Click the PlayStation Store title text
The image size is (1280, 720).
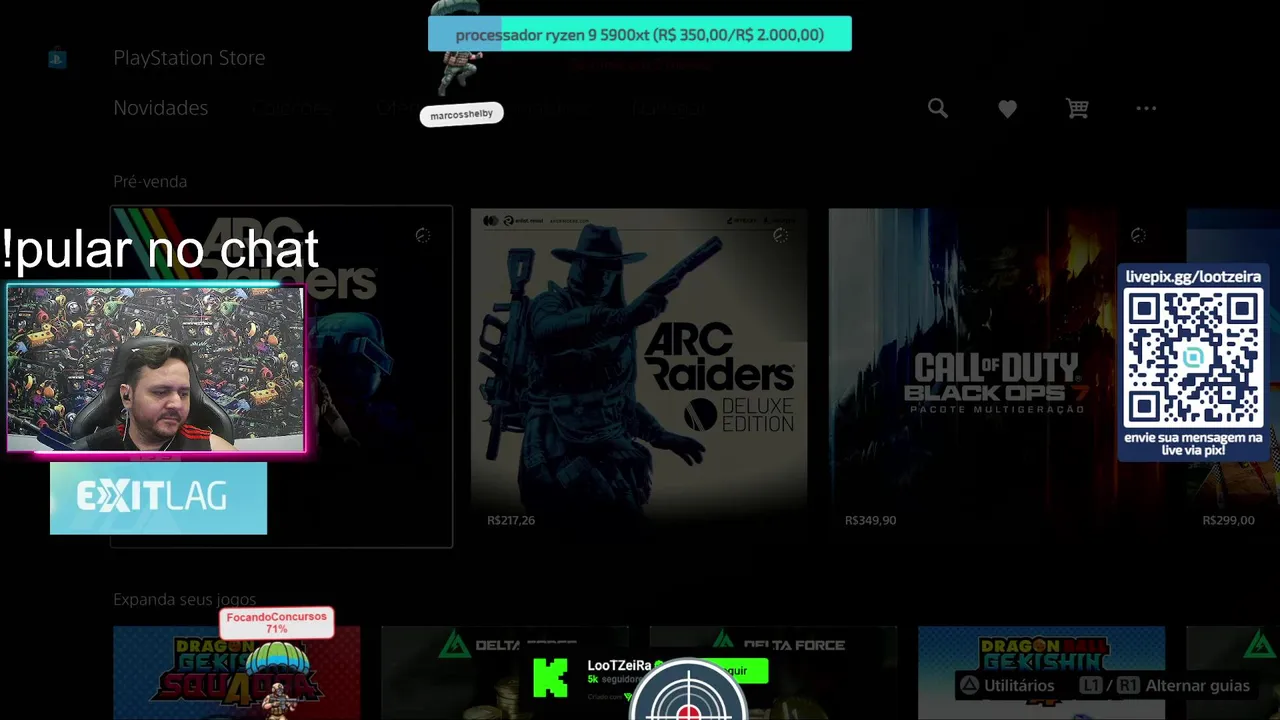click(x=189, y=58)
